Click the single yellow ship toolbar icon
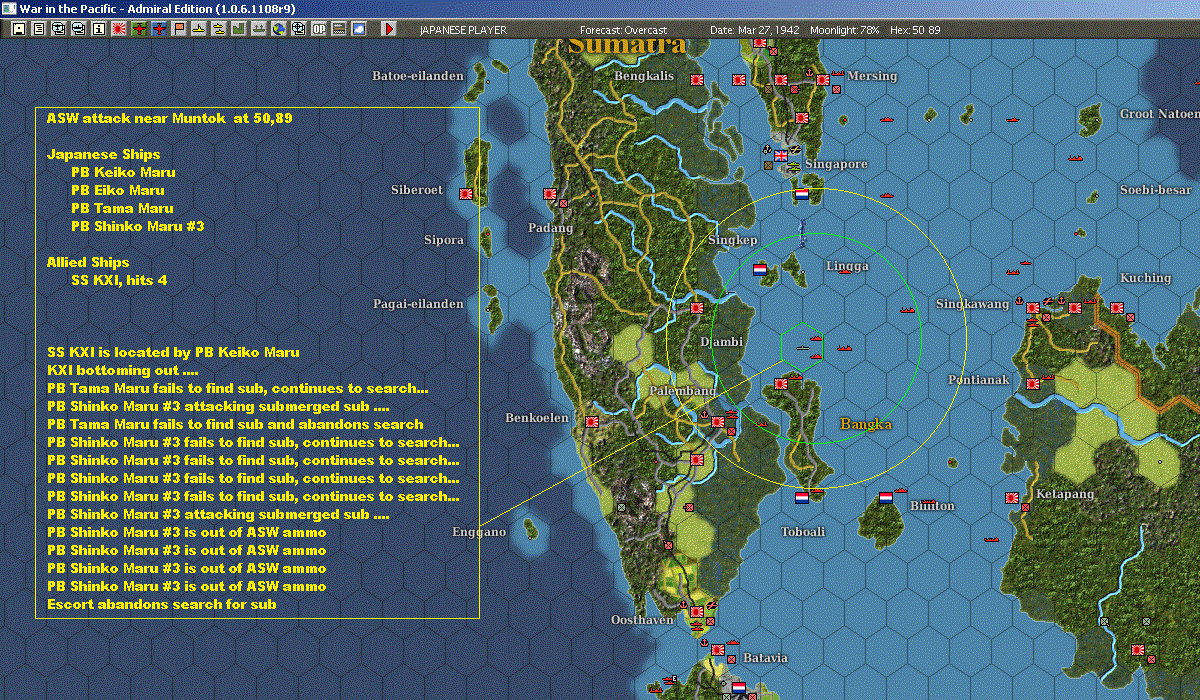 (199, 29)
